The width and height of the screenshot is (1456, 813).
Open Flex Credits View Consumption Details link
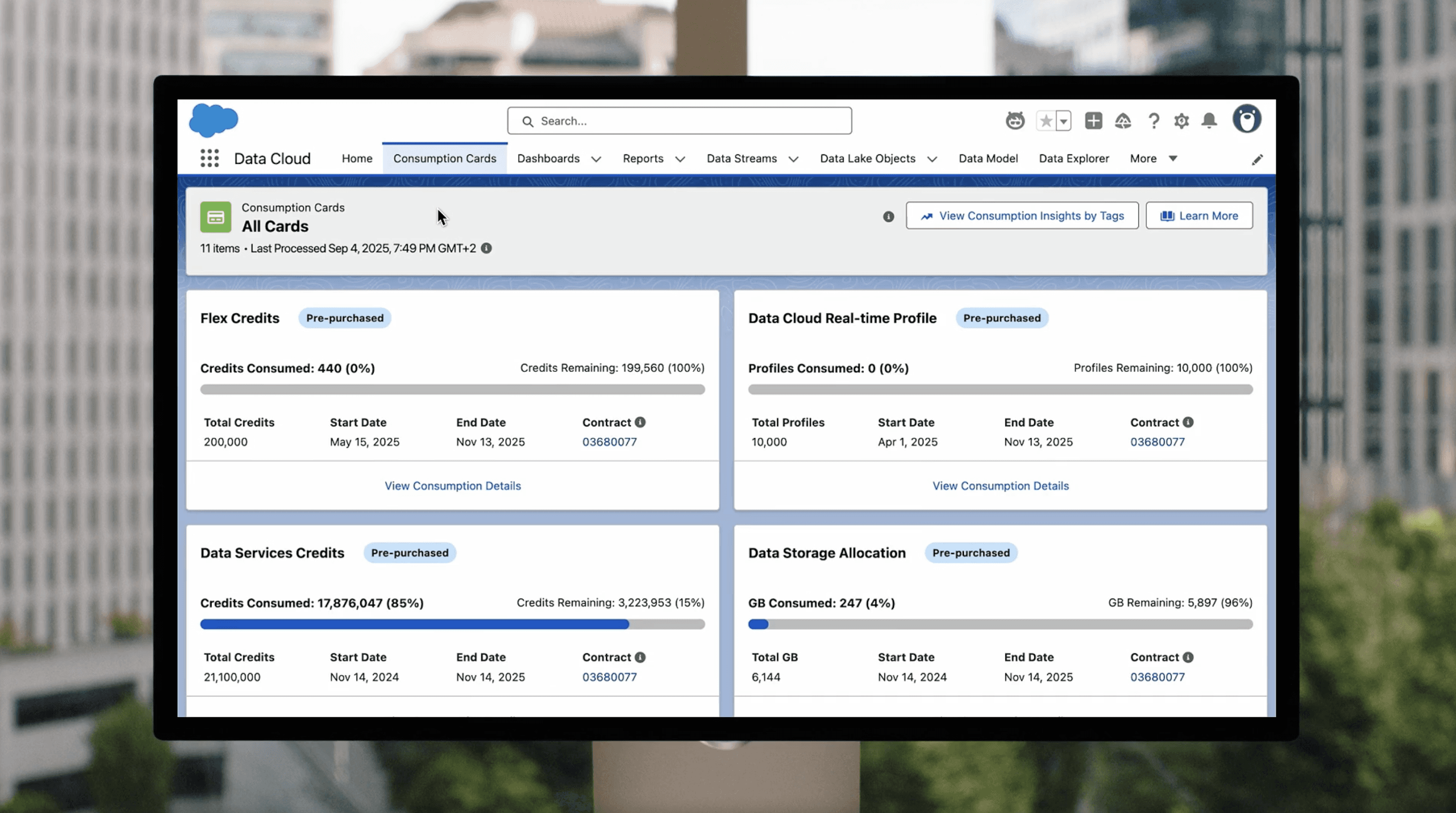click(452, 485)
